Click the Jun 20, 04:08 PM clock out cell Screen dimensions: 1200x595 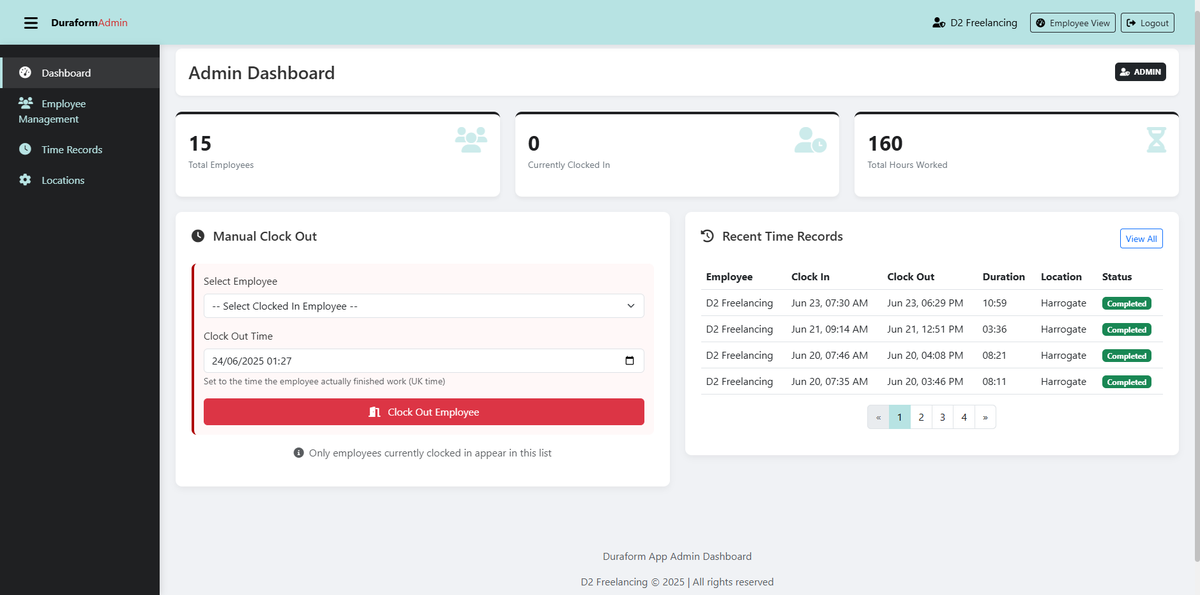[x=925, y=355]
